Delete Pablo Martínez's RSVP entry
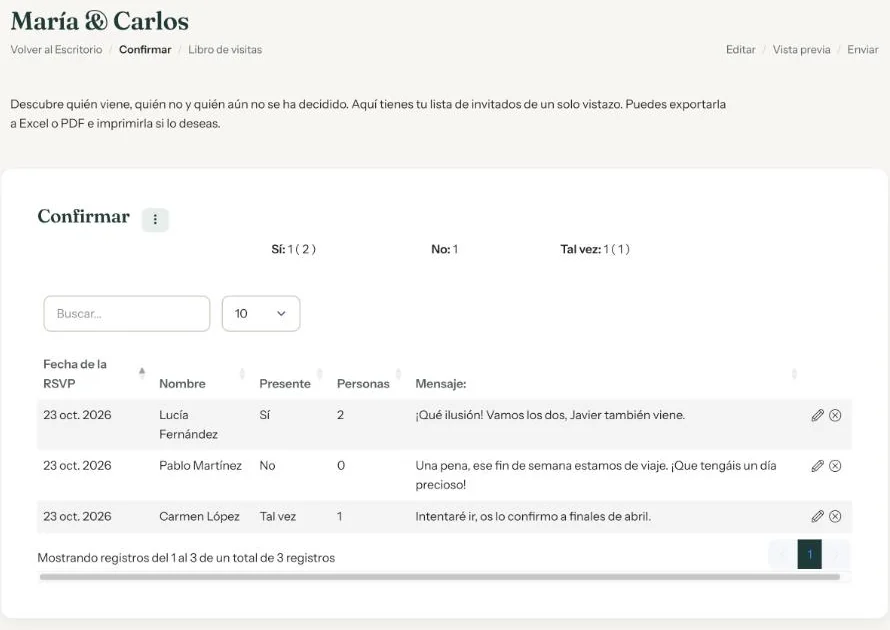The image size is (890, 630). pos(835,466)
